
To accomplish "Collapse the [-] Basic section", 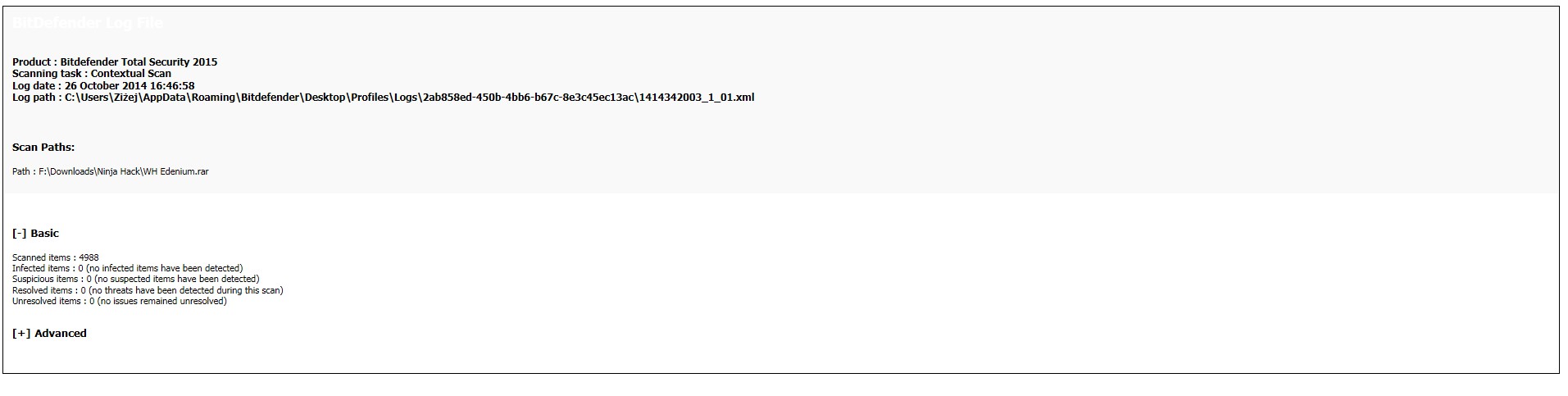I will [35, 234].
